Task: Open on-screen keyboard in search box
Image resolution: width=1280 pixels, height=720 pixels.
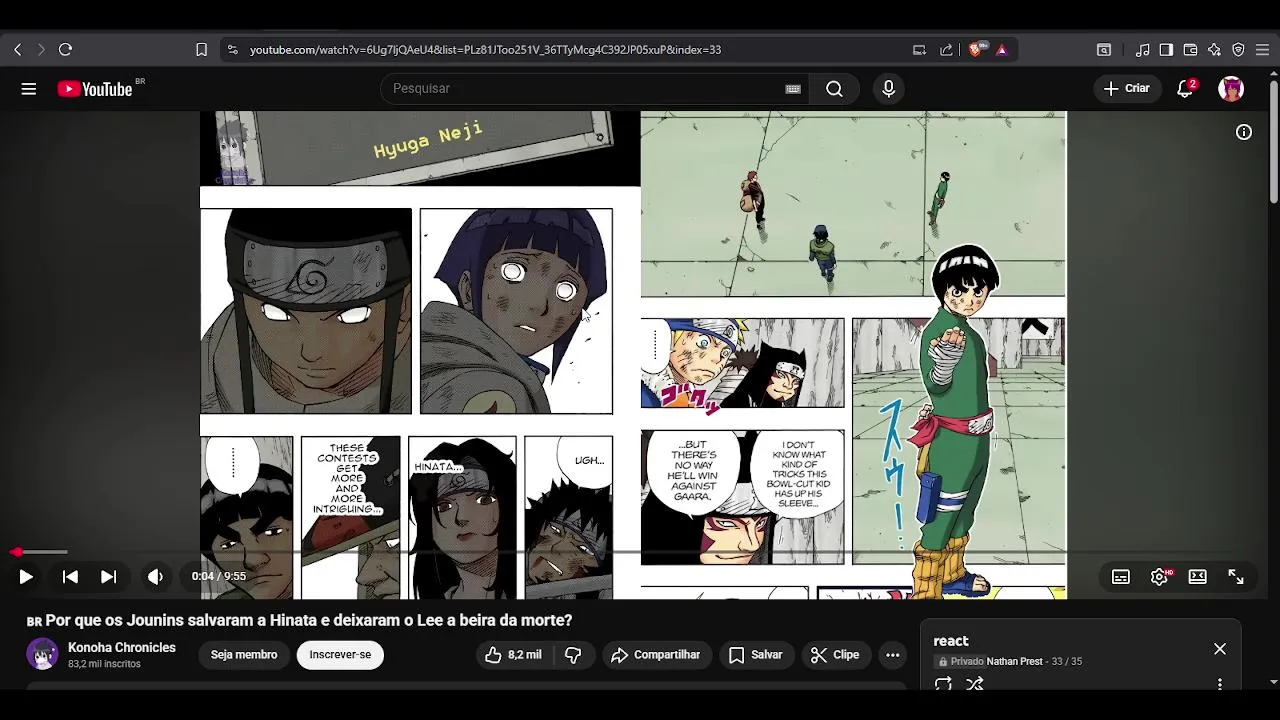Action: (793, 89)
